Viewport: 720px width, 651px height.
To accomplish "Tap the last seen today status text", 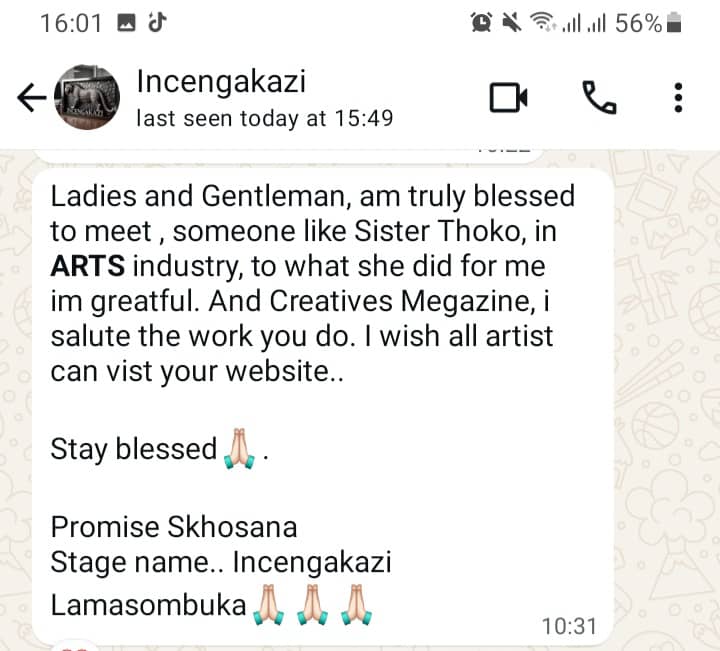I will point(265,118).
